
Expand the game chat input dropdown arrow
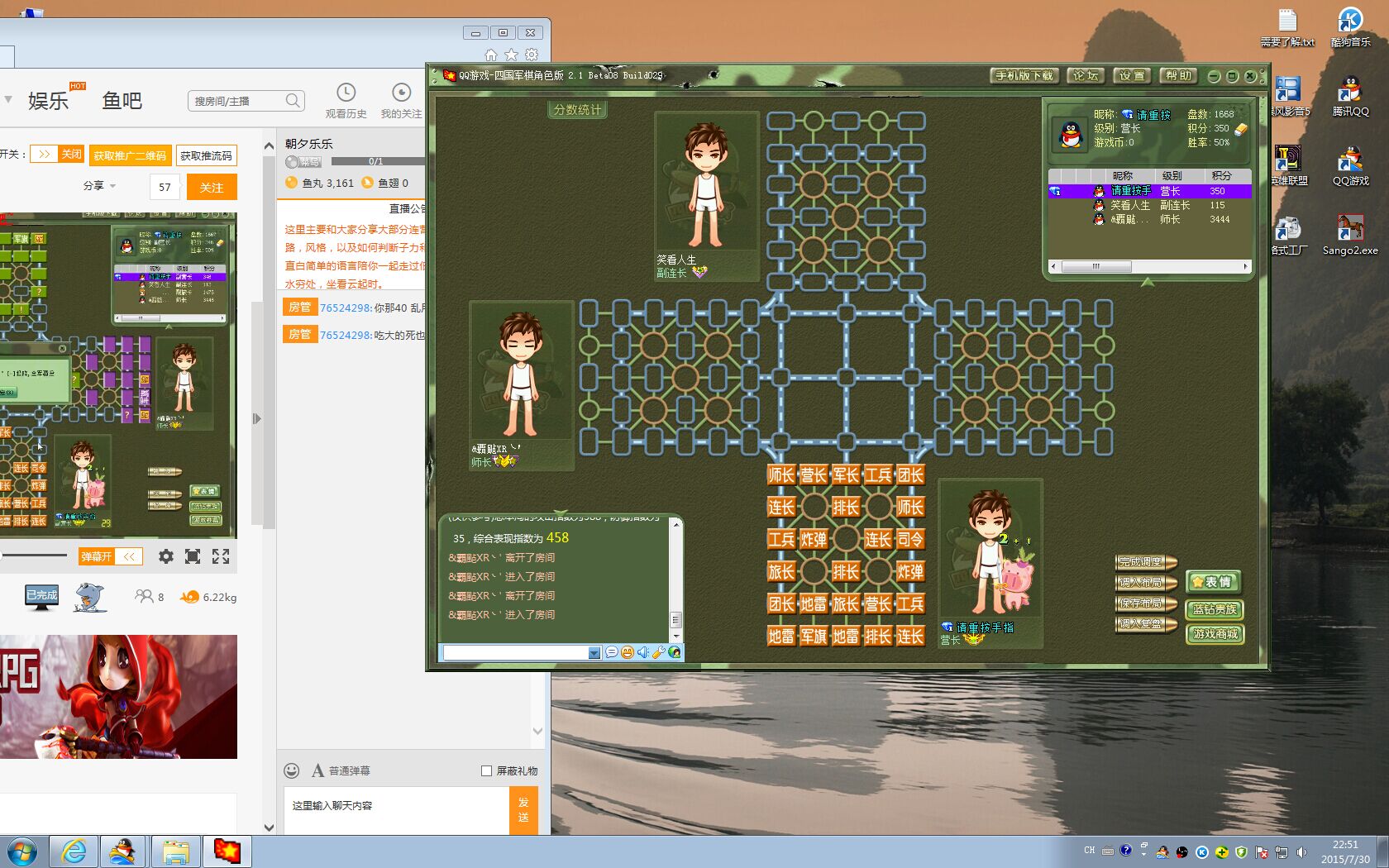(x=594, y=653)
